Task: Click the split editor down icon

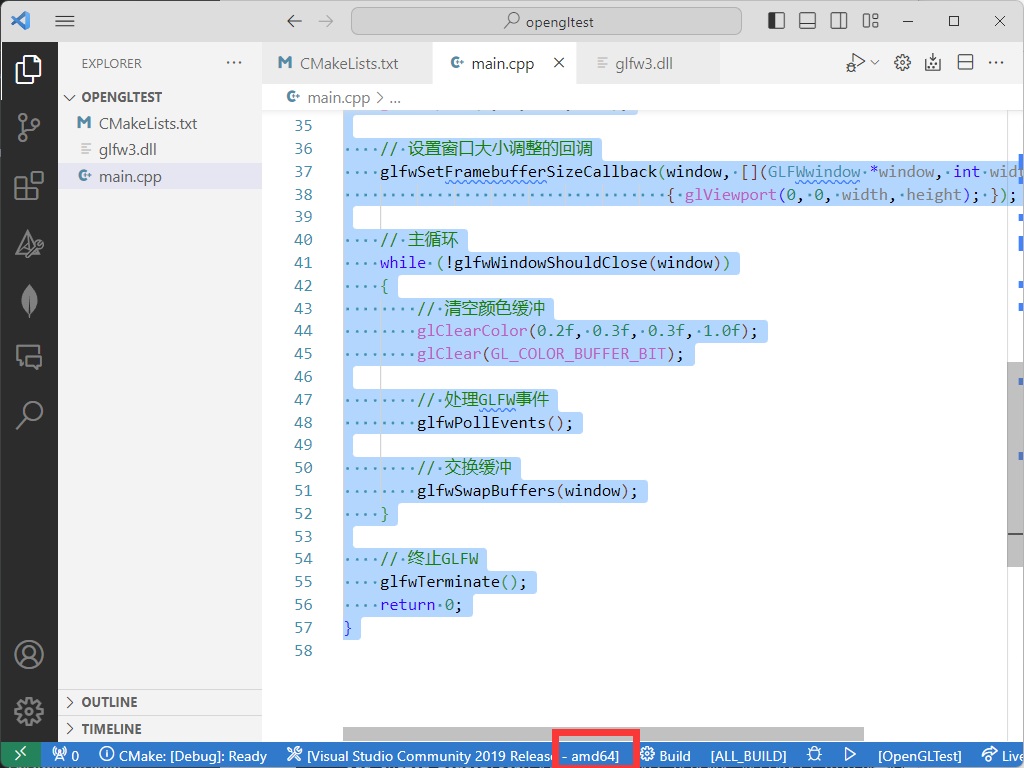Action: click(965, 63)
